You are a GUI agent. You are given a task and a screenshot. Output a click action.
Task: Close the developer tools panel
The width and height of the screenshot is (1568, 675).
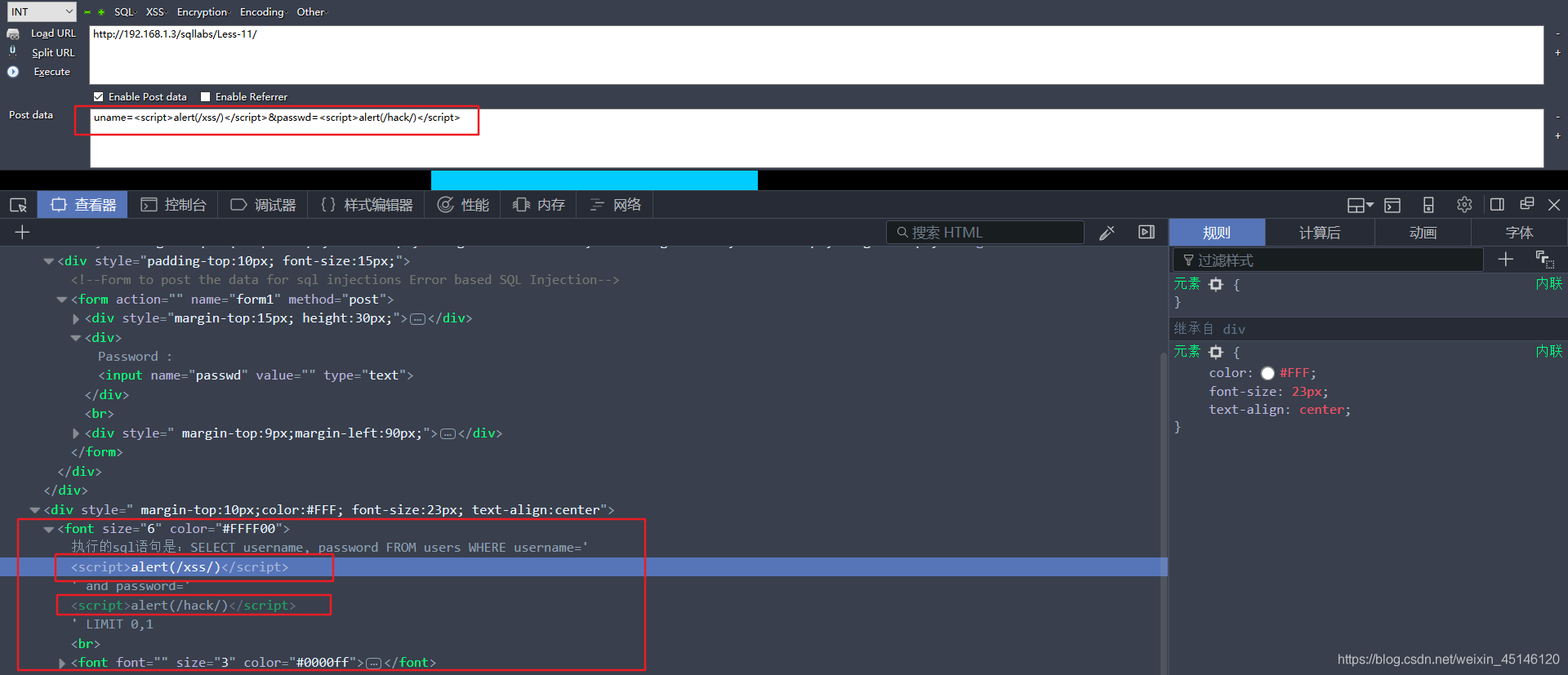coord(1554,205)
